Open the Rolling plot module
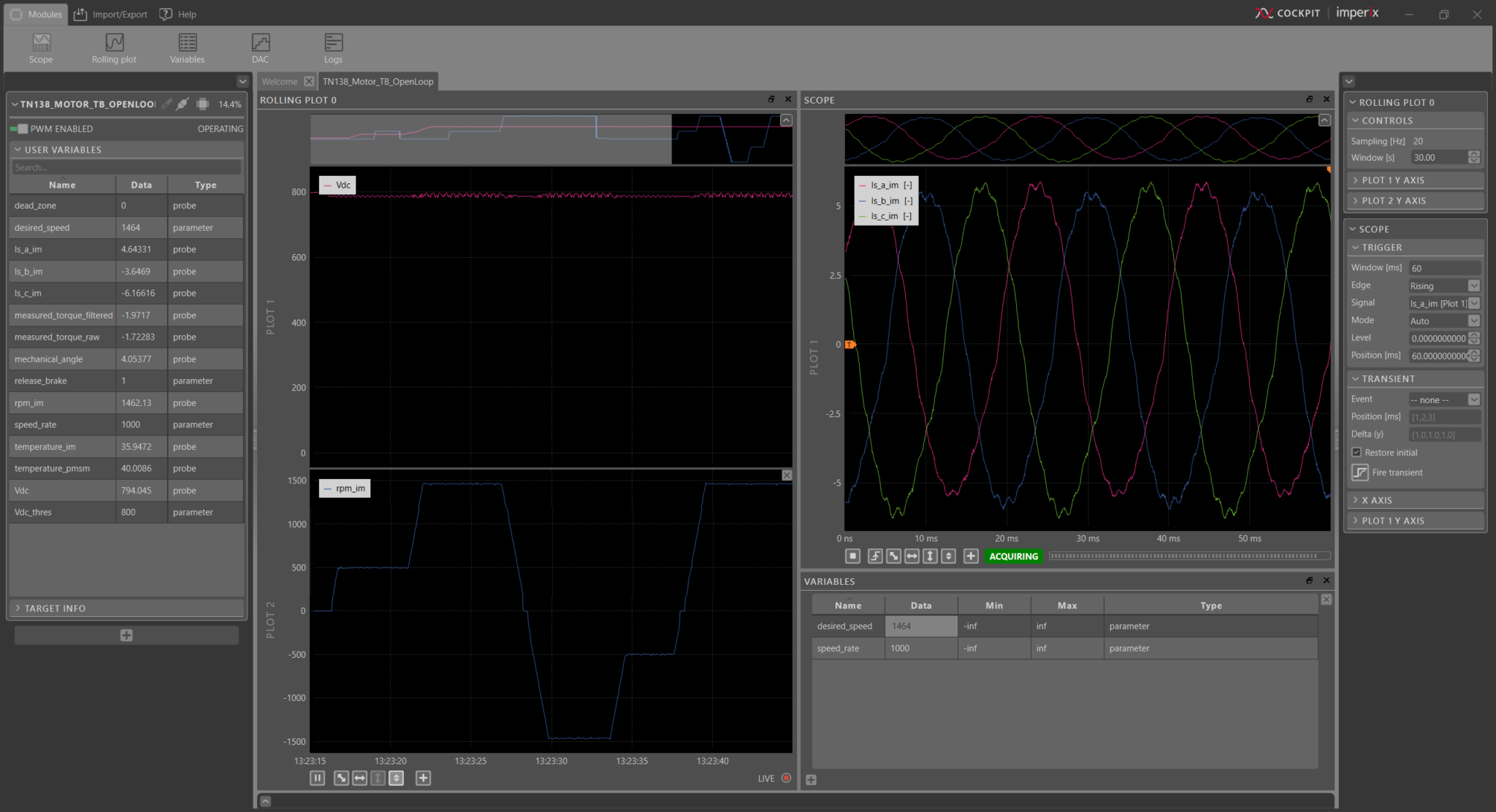This screenshot has width=1496, height=812. (114, 48)
